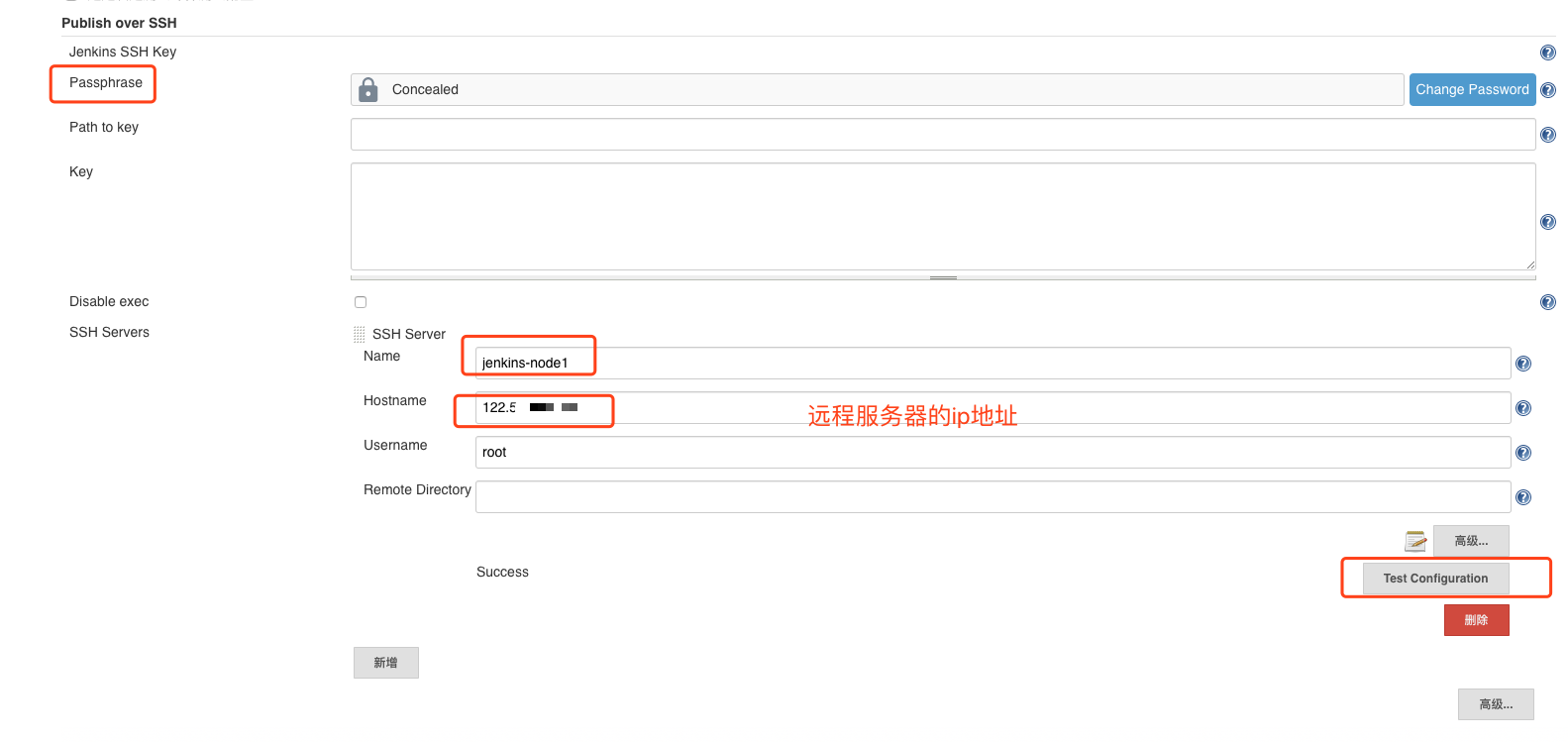Click the Key text area resize bar
Viewport: 1568px width, 742px height.
pos(943,277)
